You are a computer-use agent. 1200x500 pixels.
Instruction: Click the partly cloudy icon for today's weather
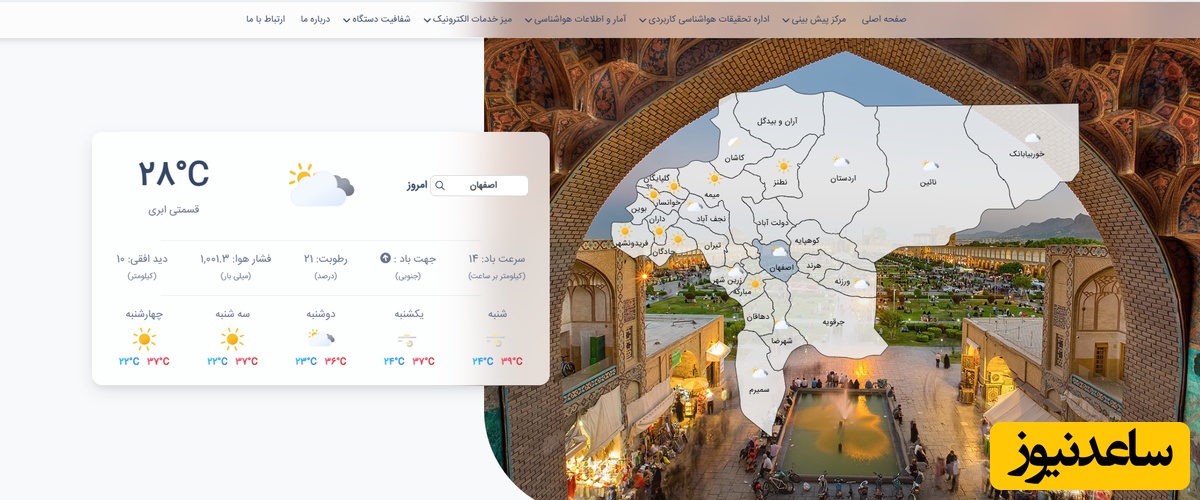(x=320, y=184)
